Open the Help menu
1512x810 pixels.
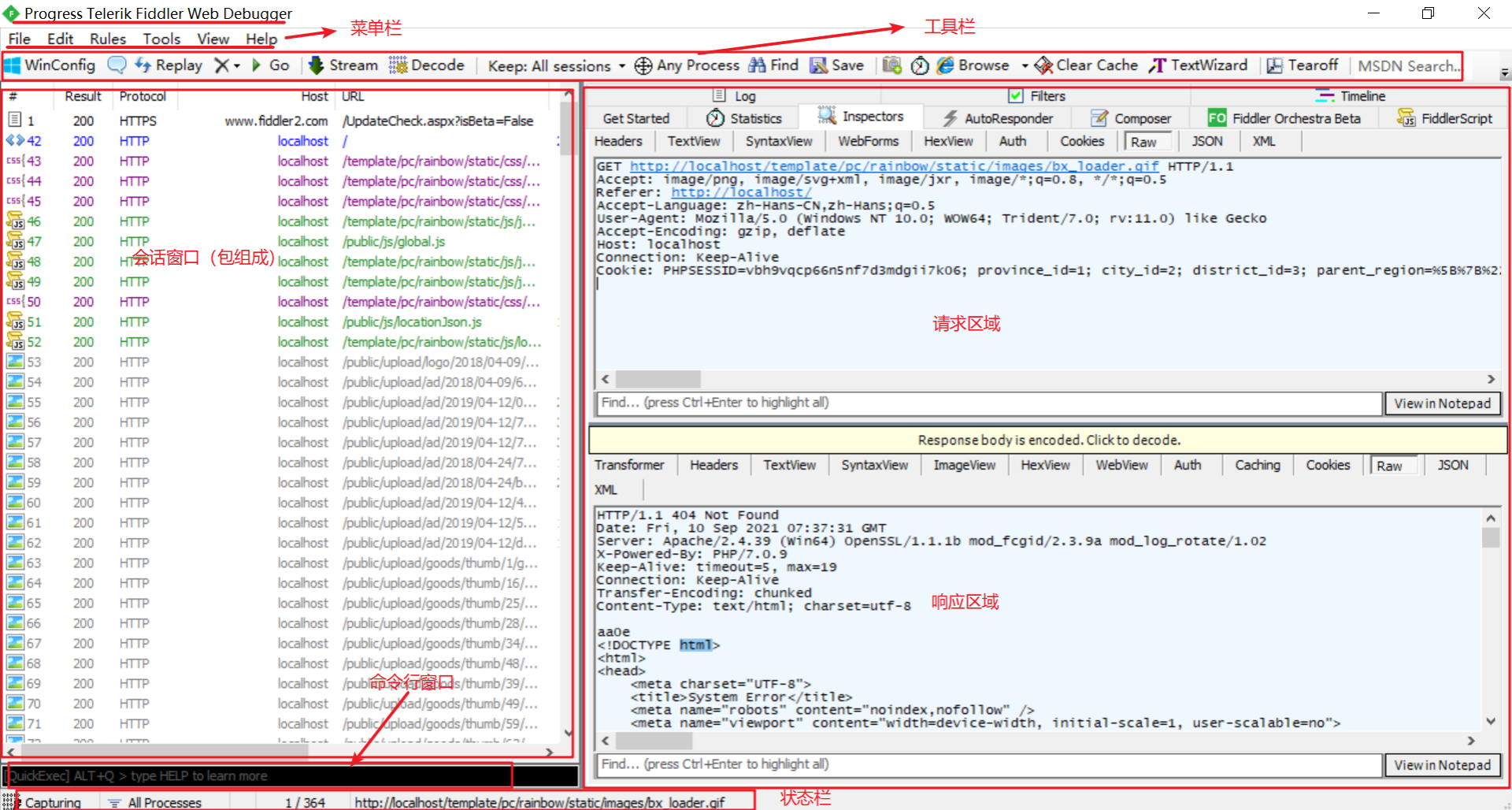pos(261,39)
